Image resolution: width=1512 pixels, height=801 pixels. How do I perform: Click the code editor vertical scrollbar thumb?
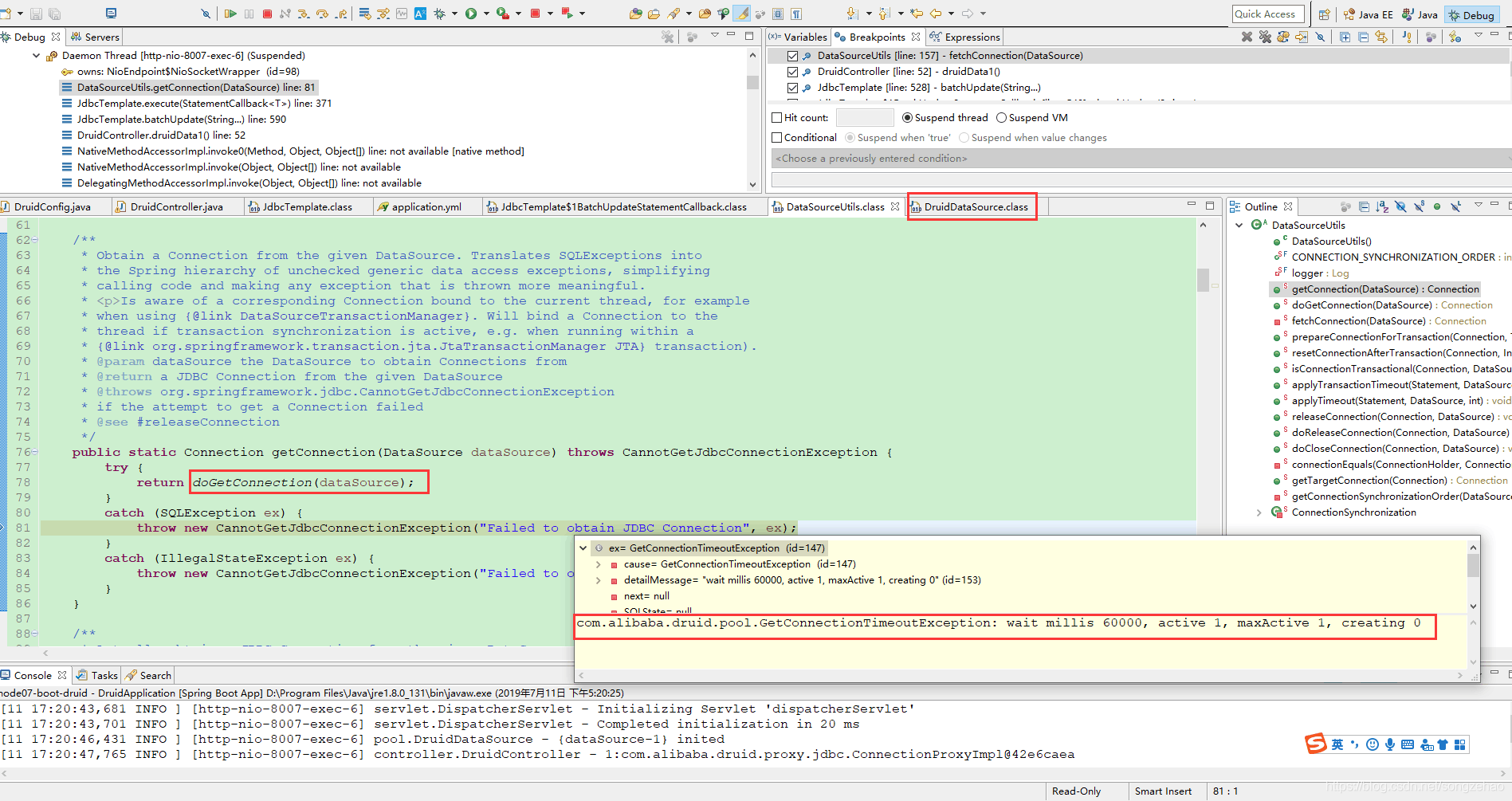pos(1203,280)
